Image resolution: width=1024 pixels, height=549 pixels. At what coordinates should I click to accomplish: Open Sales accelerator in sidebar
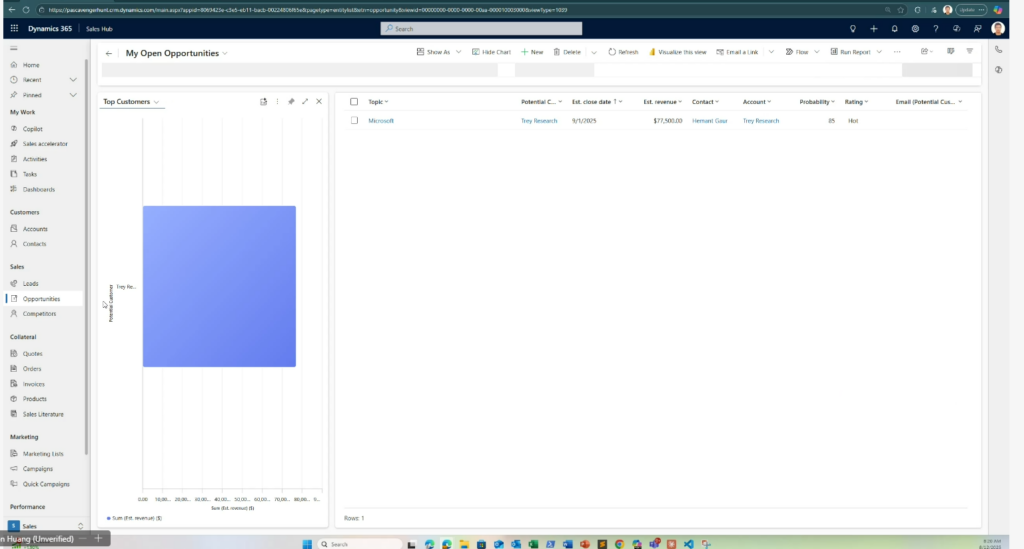(44, 144)
